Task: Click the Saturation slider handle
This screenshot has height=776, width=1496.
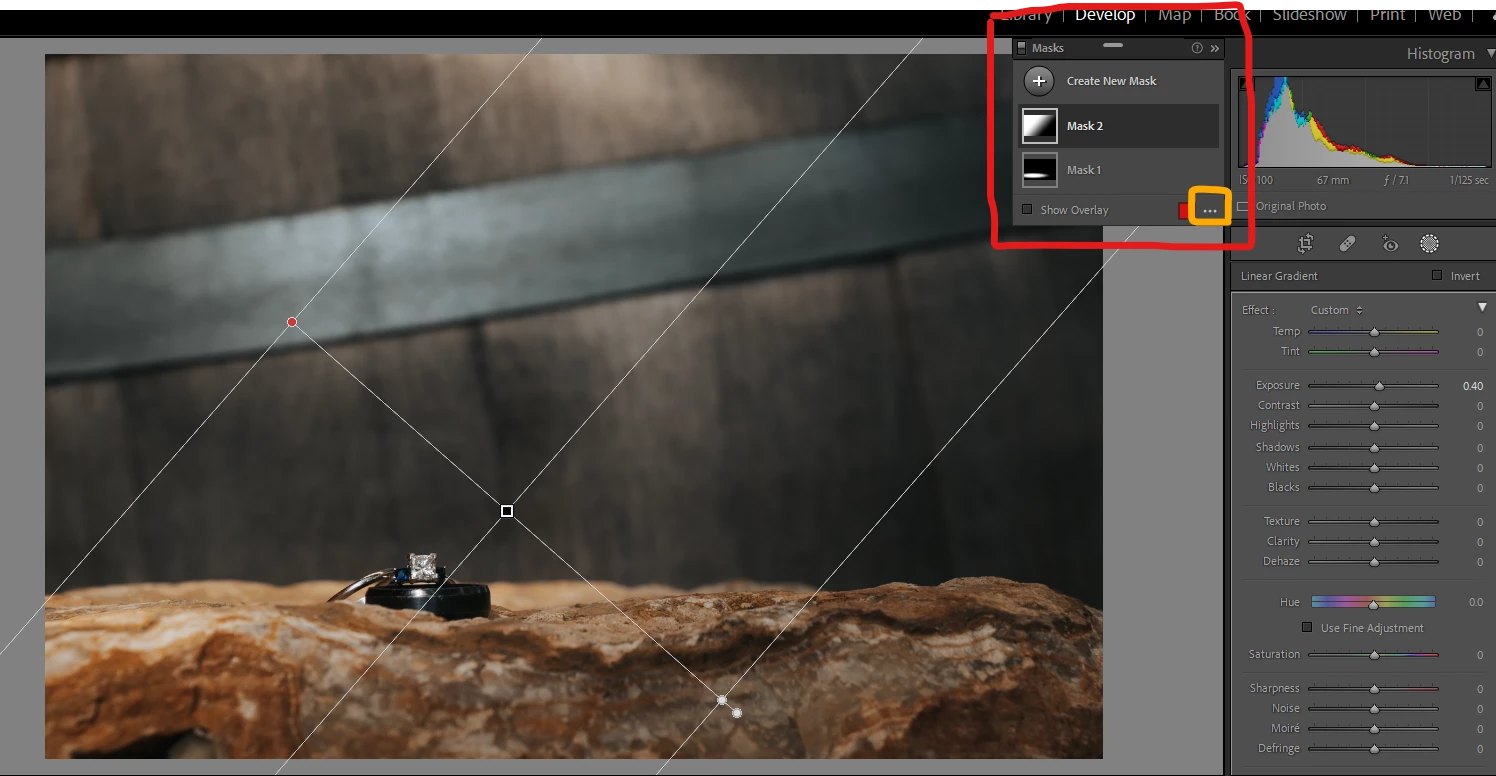Action: [x=1374, y=655]
